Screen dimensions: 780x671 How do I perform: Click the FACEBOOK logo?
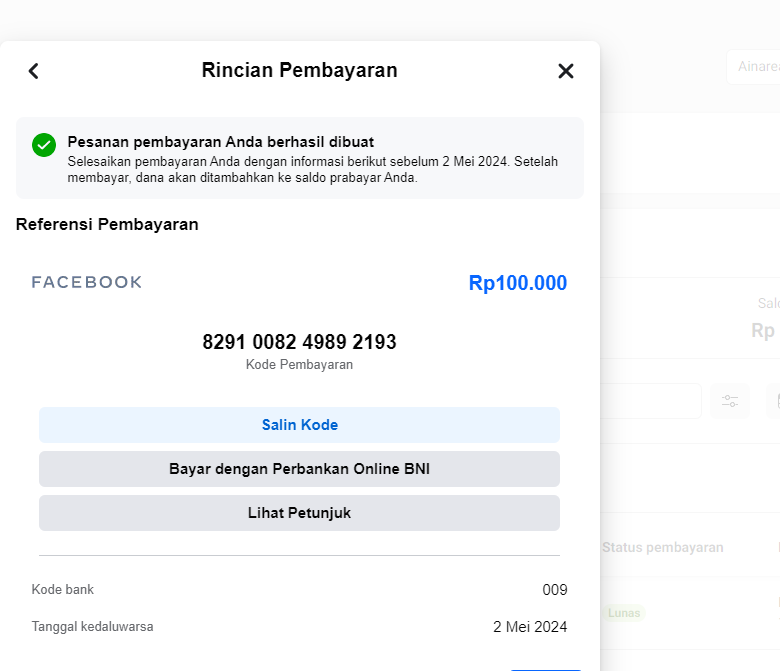[87, 282]
